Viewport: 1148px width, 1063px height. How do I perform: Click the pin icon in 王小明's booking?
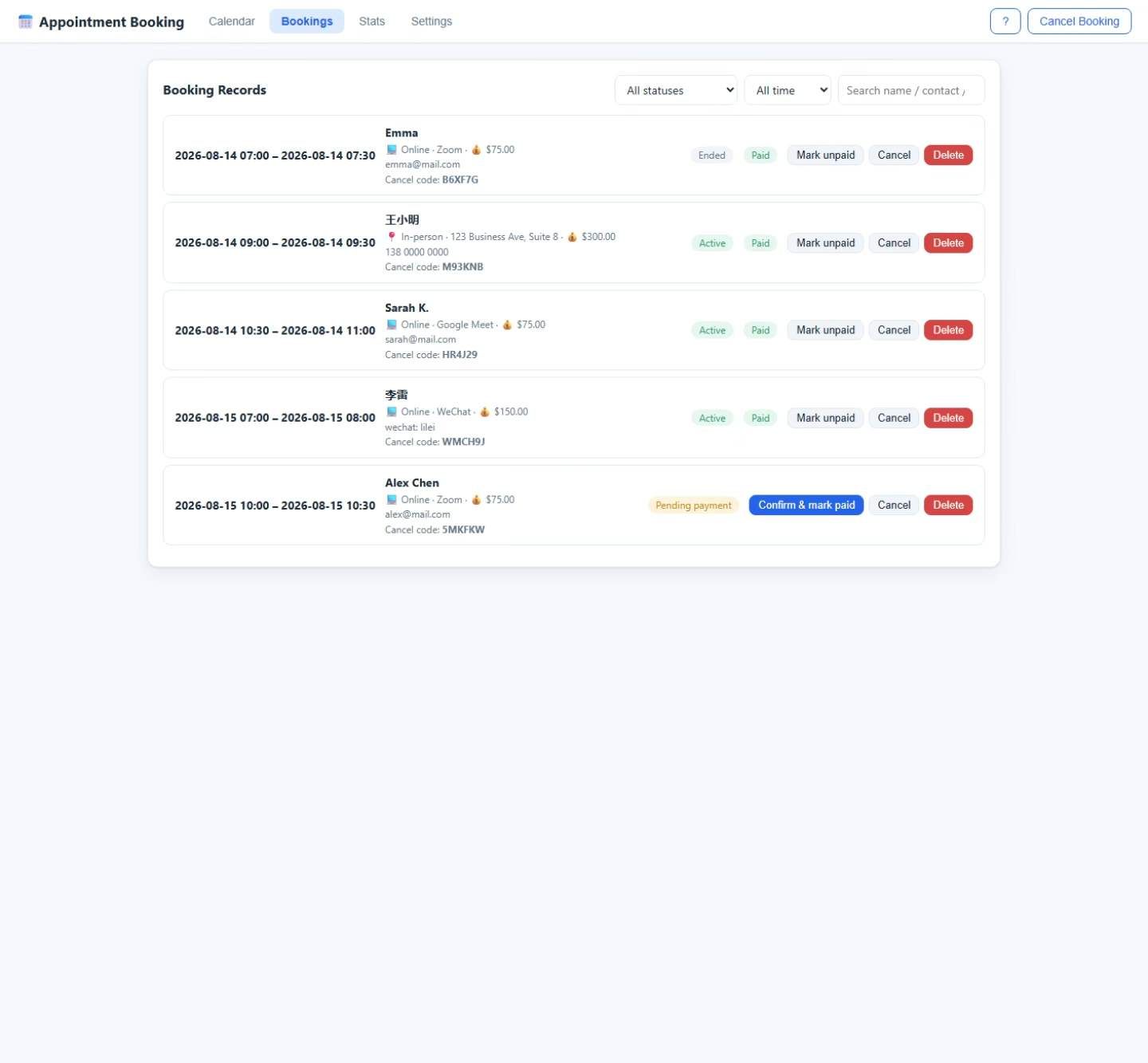[391, 237]
